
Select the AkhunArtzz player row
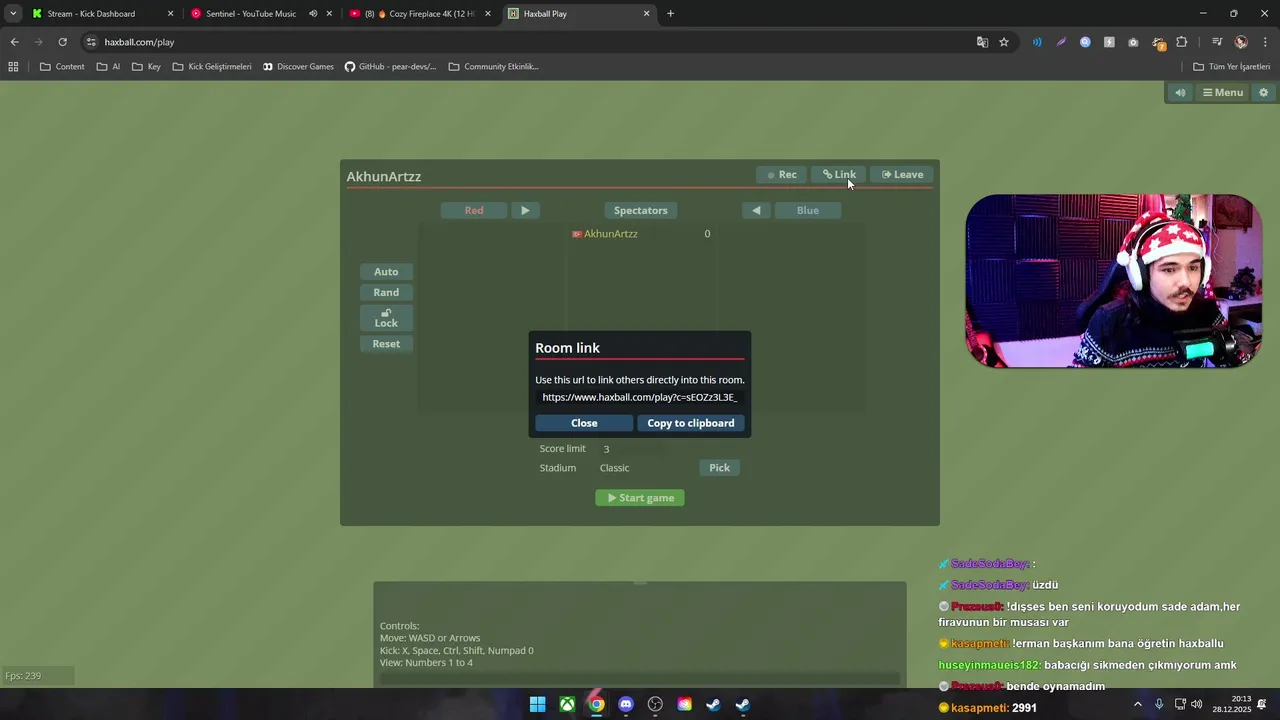640,233
